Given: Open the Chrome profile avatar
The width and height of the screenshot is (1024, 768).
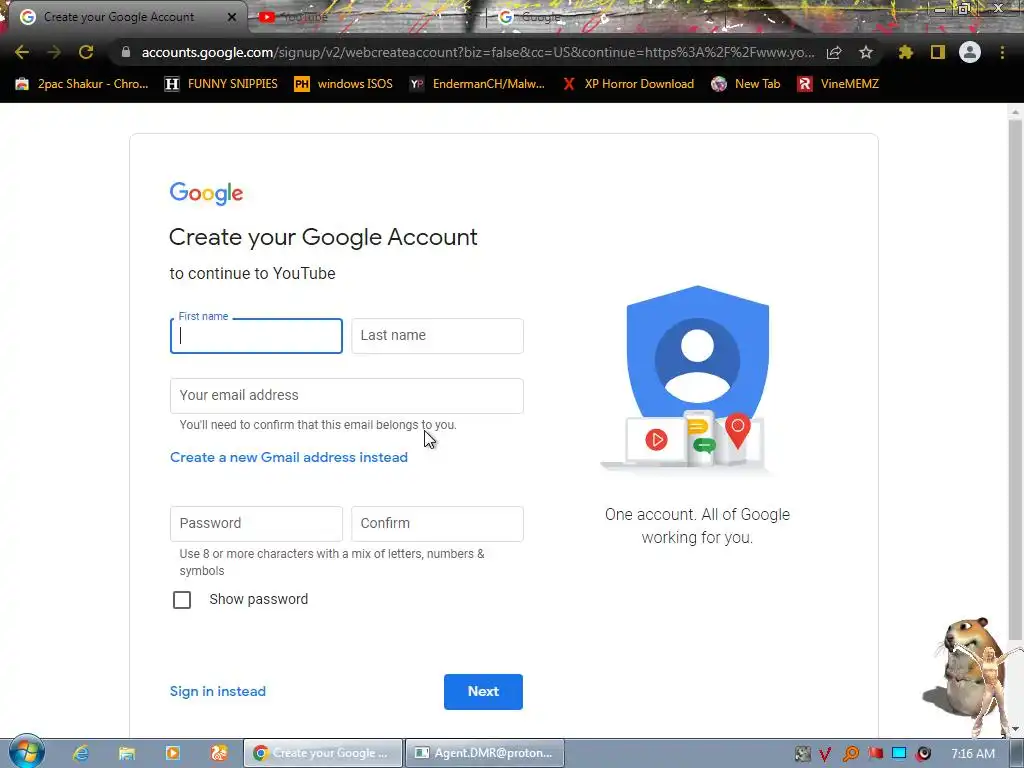Looking at the screenshot, I should coord(970,52).
